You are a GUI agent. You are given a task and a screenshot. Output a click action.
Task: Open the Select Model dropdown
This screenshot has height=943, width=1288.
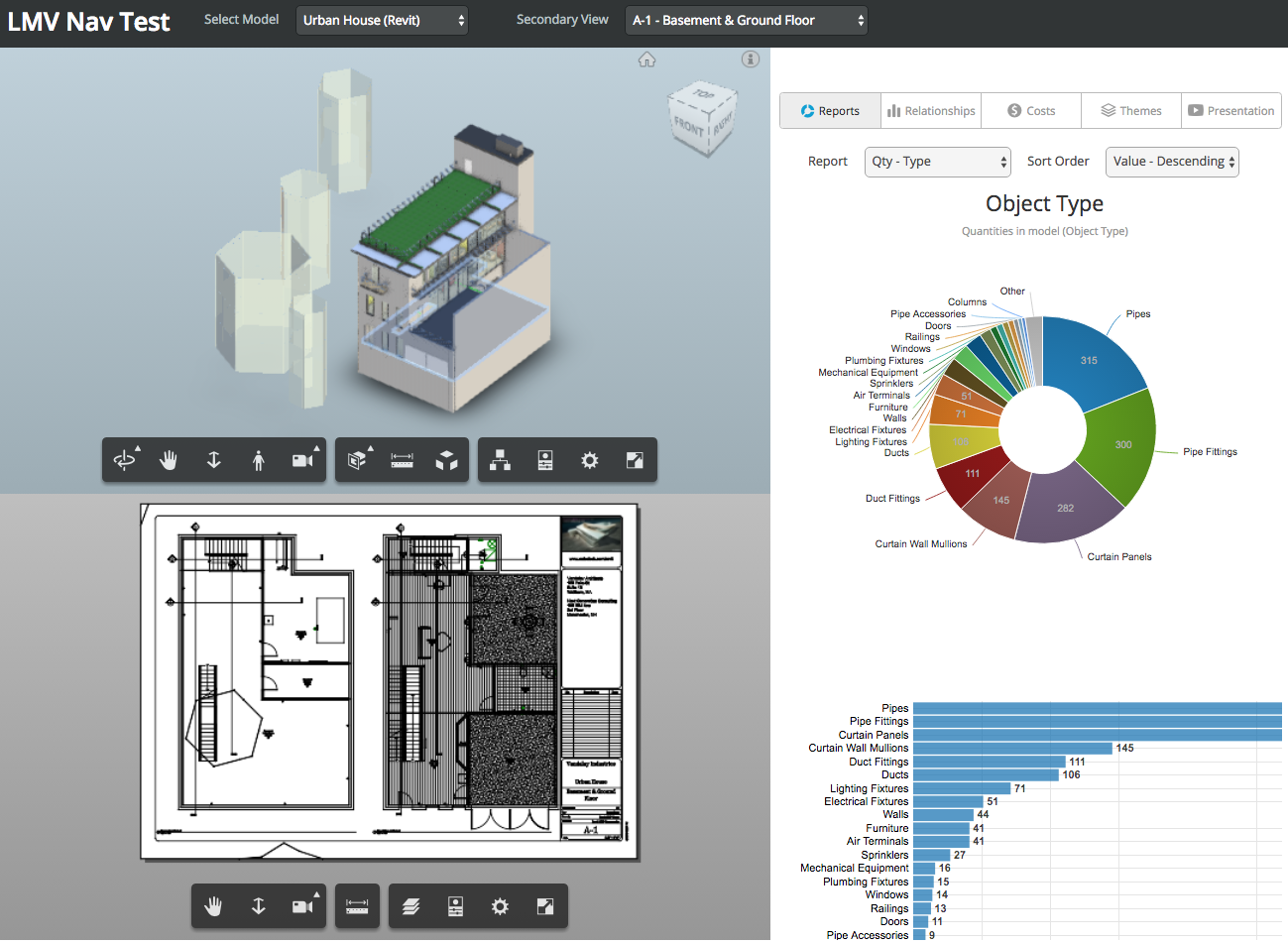pyautogui.click(x=382, y=19)
